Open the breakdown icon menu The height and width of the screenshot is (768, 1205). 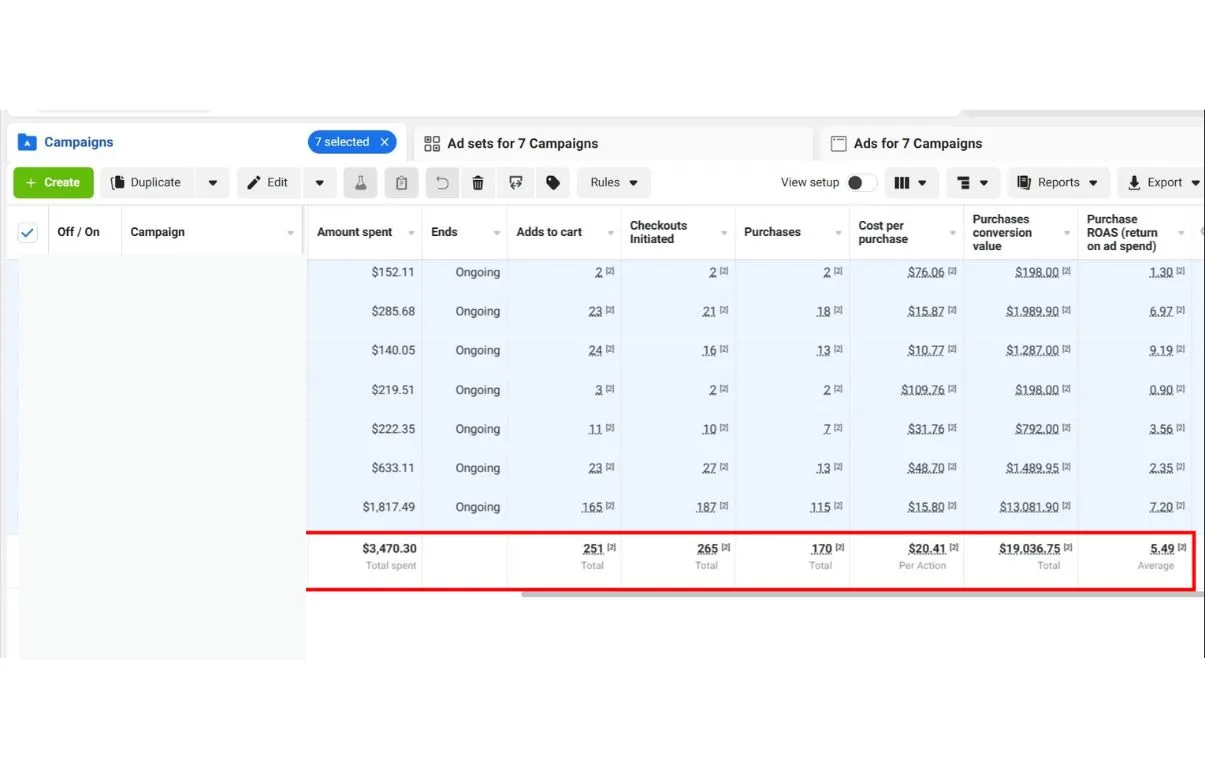point(972,183)
